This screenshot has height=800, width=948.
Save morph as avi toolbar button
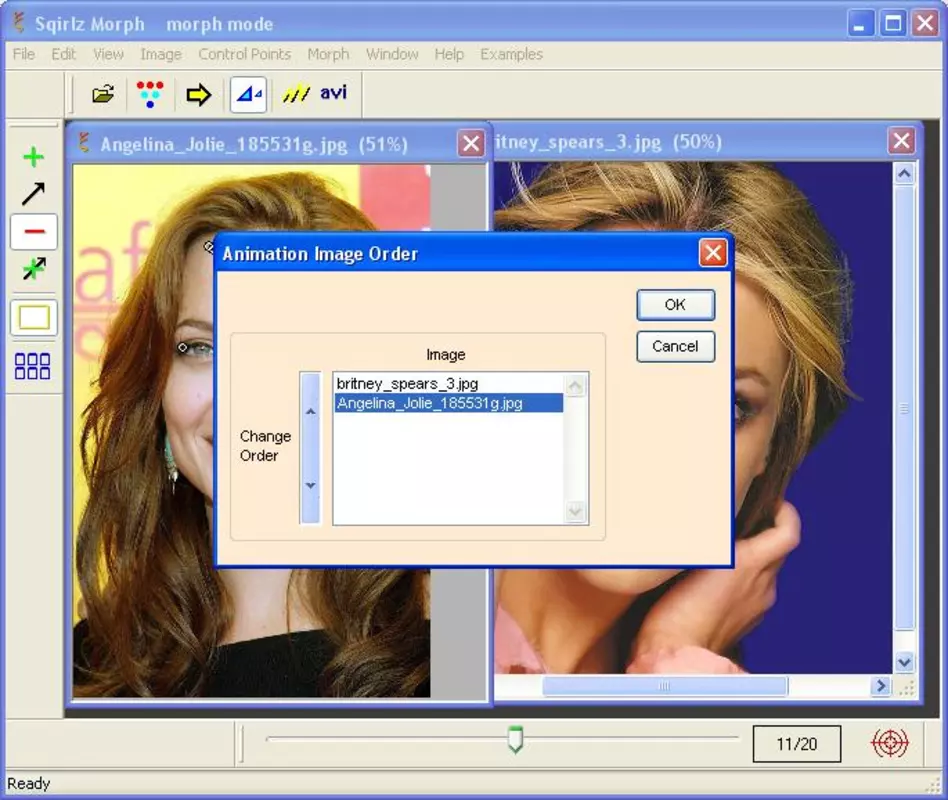point(333,93)
